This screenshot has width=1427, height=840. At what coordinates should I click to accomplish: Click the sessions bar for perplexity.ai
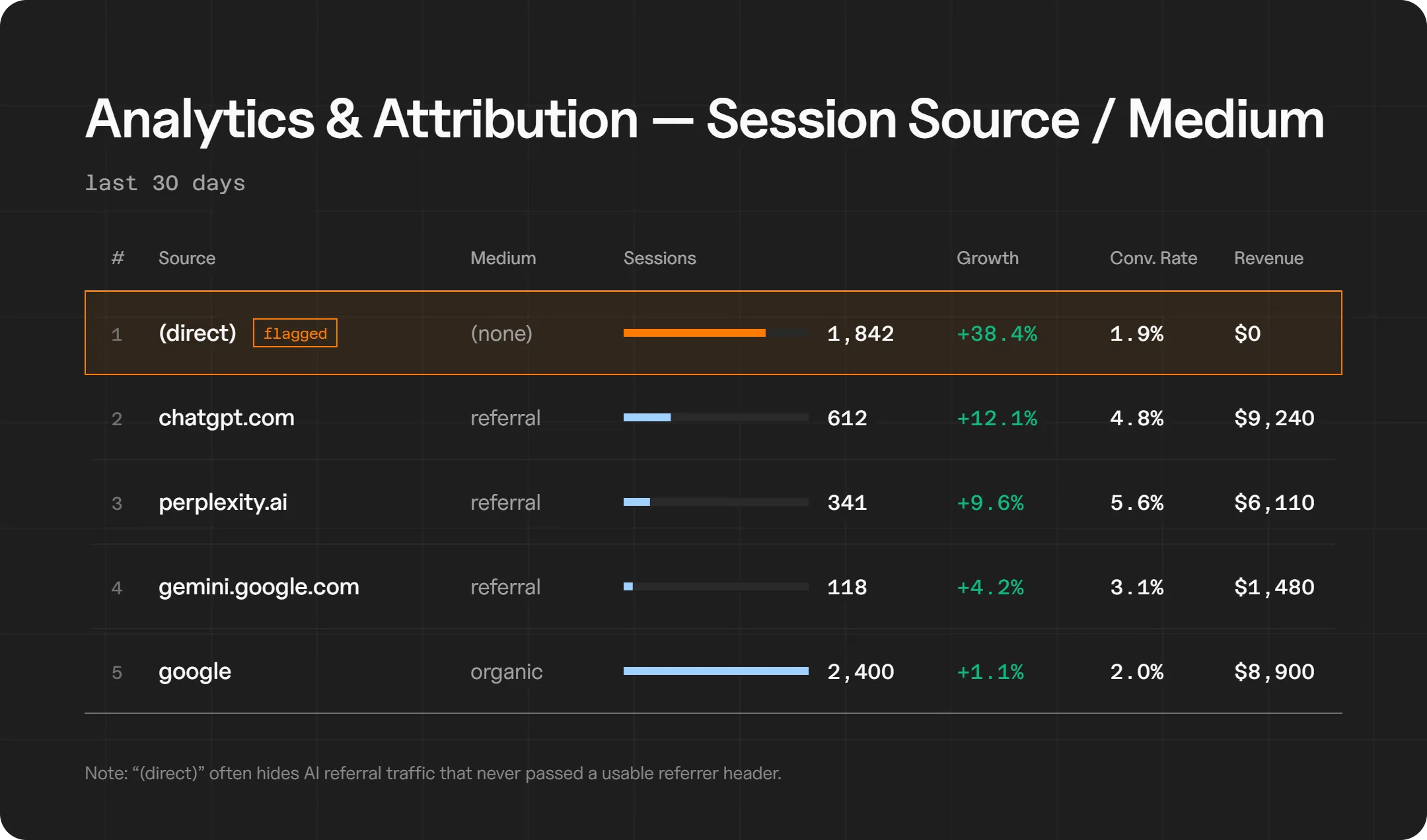coord(637,502)
